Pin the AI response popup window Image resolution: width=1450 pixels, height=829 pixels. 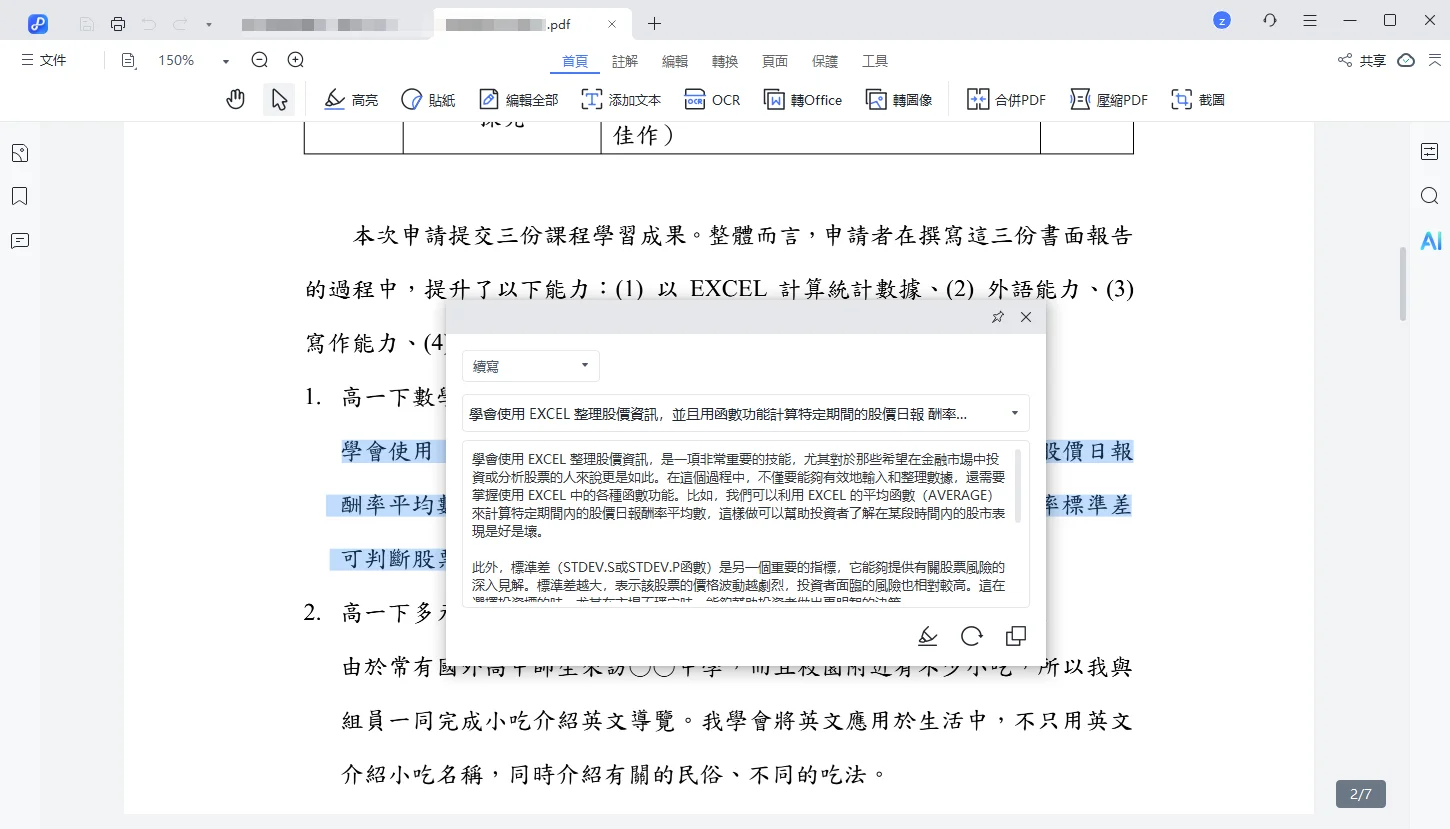click(x=997, y=317)
